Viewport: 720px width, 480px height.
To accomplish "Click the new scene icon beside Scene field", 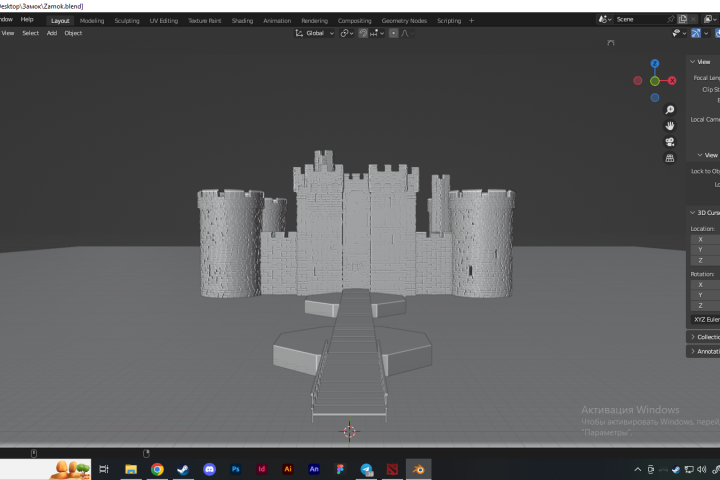I will click(683, 19).
